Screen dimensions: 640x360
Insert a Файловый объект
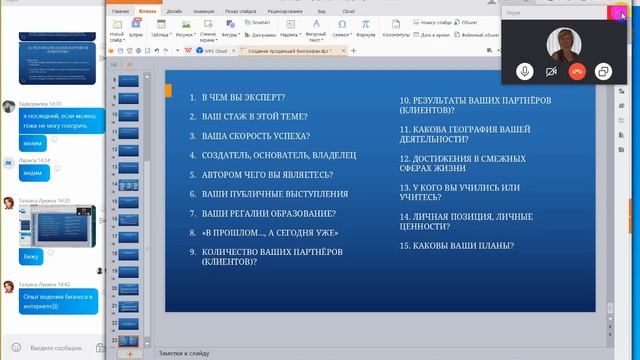click(x=477, y=35)
